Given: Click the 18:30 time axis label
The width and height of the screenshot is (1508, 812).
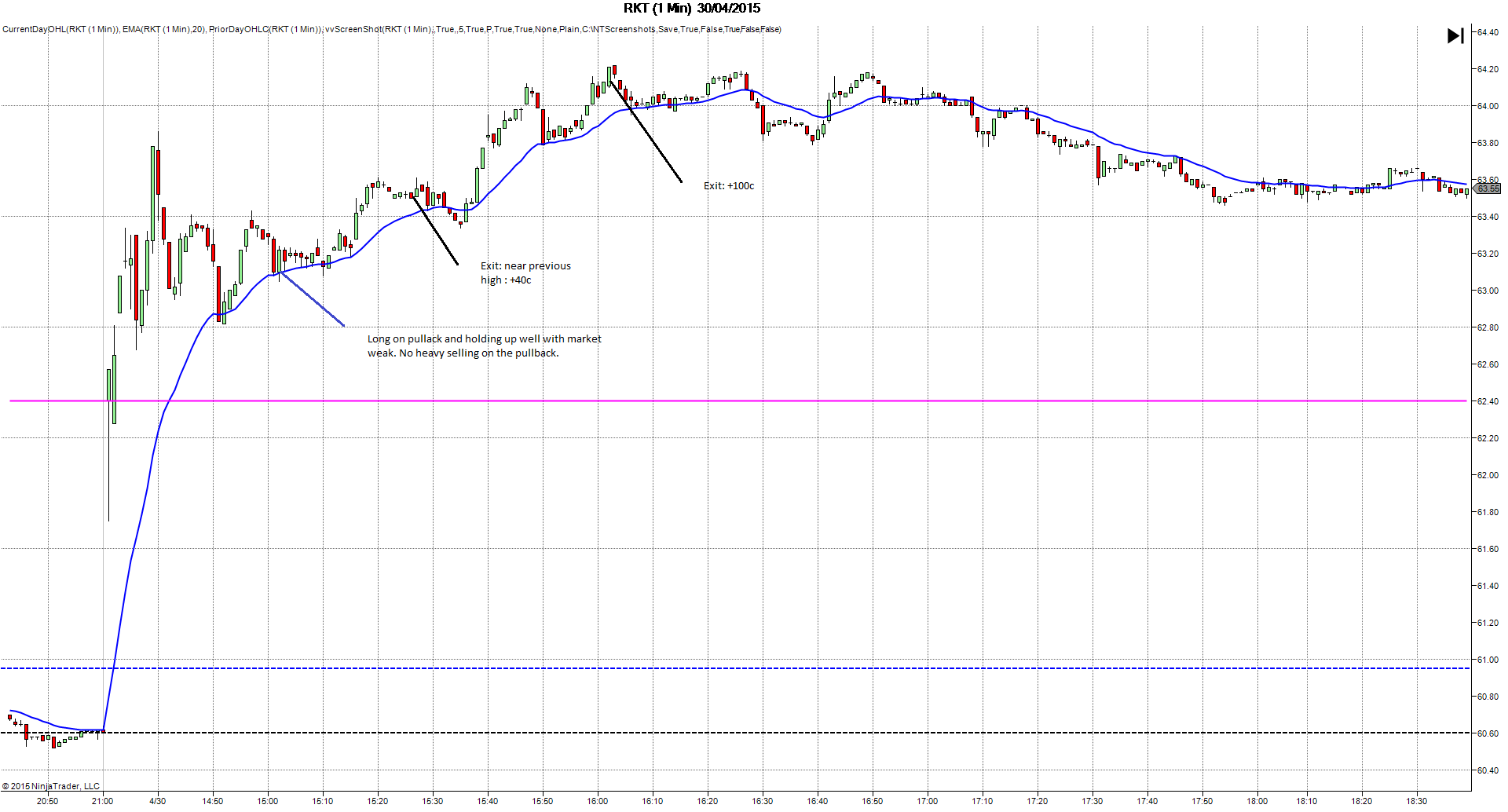Looking at the screenshot, I should click(x=1417, y=801).
